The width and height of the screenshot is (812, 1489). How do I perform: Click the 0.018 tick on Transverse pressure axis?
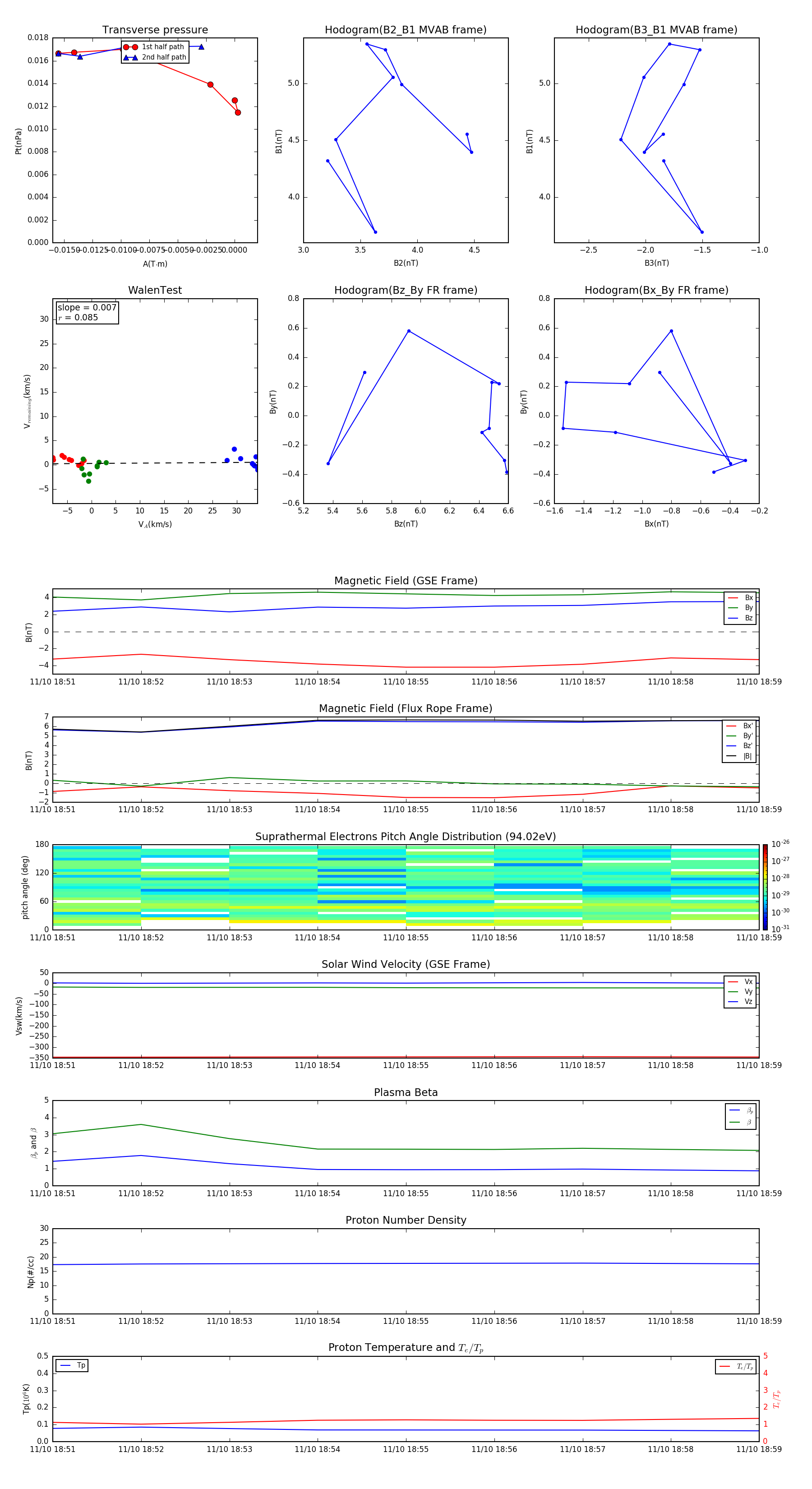pos(38,38)
